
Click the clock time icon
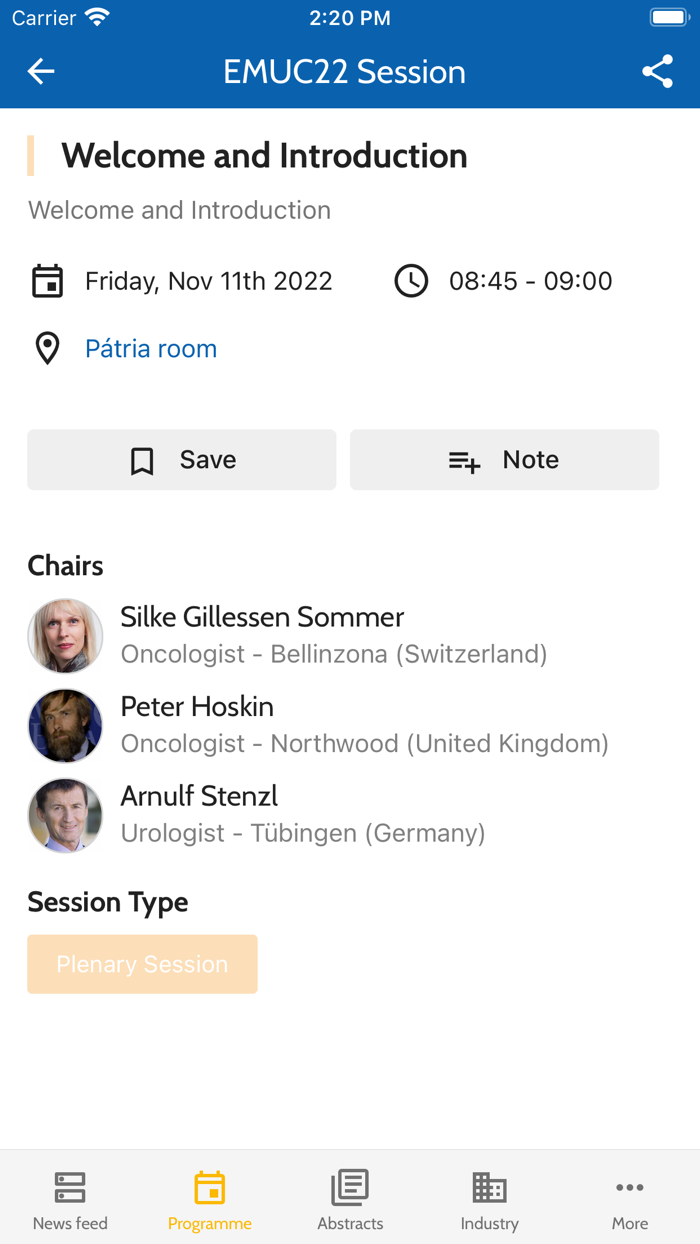(x=411, y=281)
